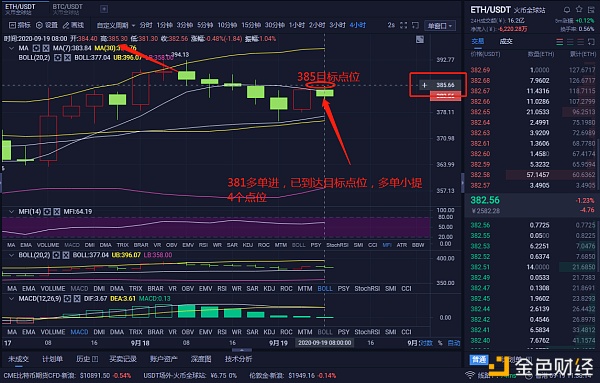600x383 pixels.
Task: Collapse the MFI(14) pane
Action: click(11, 212)
